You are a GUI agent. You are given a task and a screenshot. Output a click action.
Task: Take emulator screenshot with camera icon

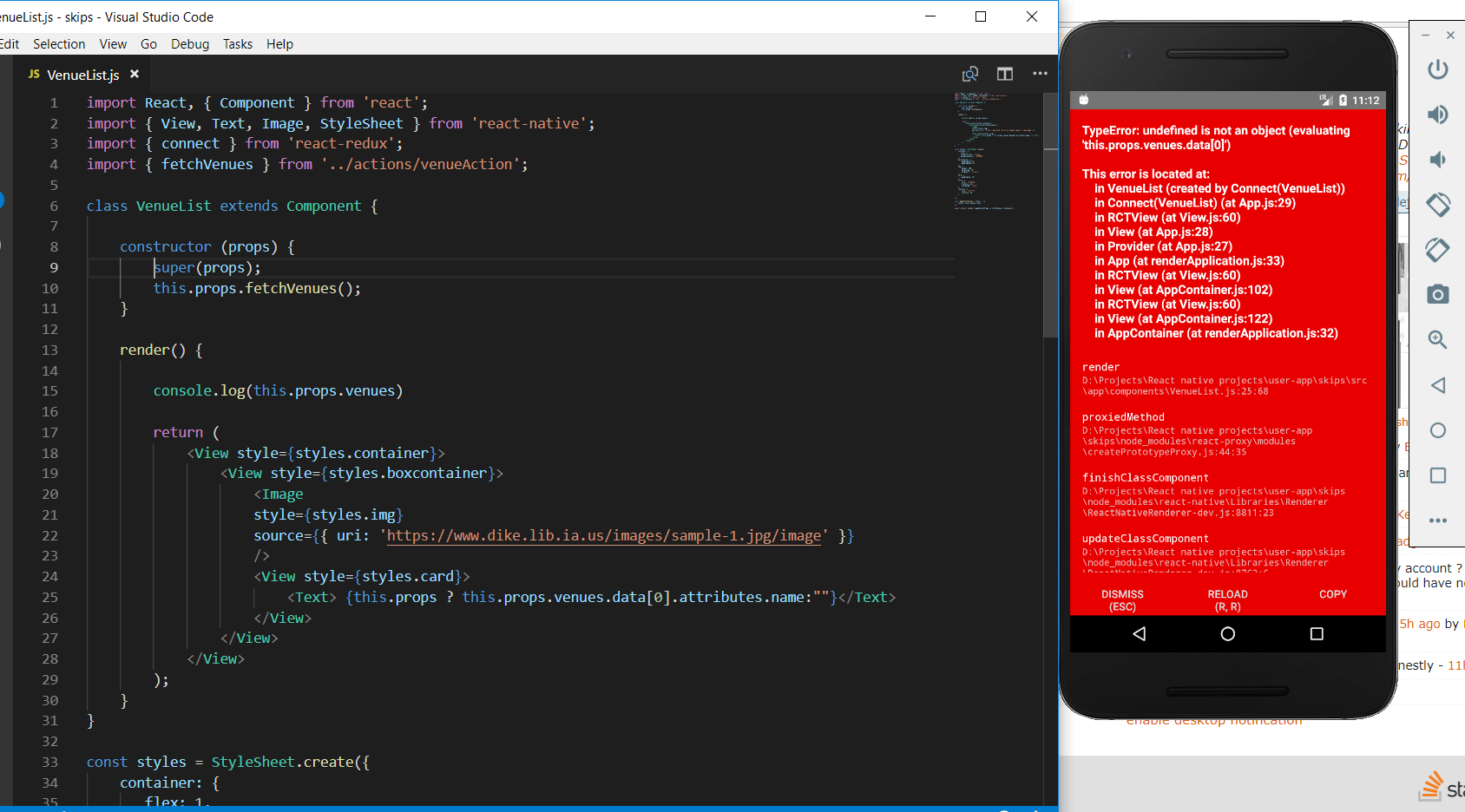1438,295
